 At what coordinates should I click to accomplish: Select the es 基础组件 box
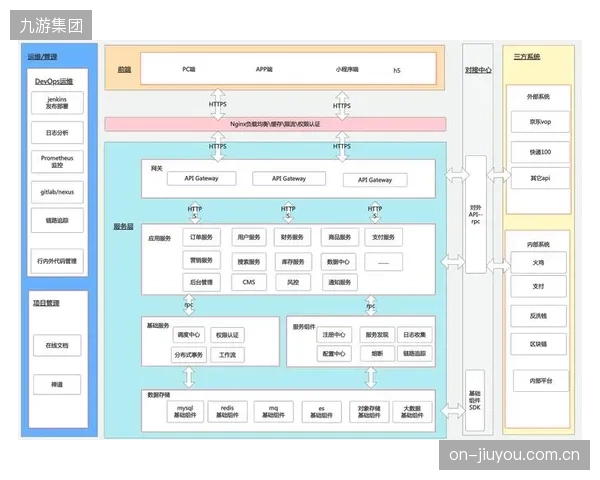pyautogui.click(x=321, y=411)
